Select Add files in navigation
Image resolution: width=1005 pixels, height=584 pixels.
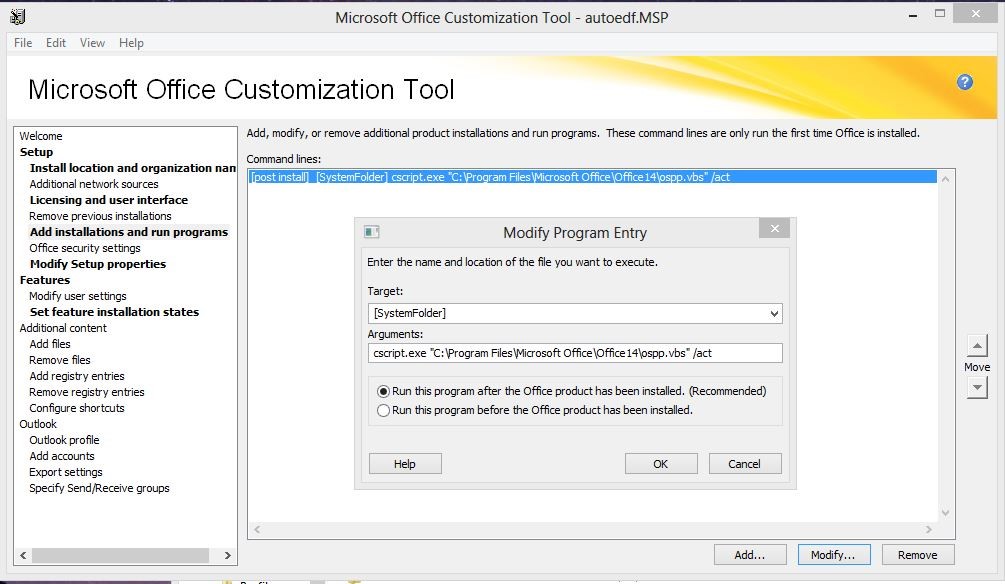[50, 344]
